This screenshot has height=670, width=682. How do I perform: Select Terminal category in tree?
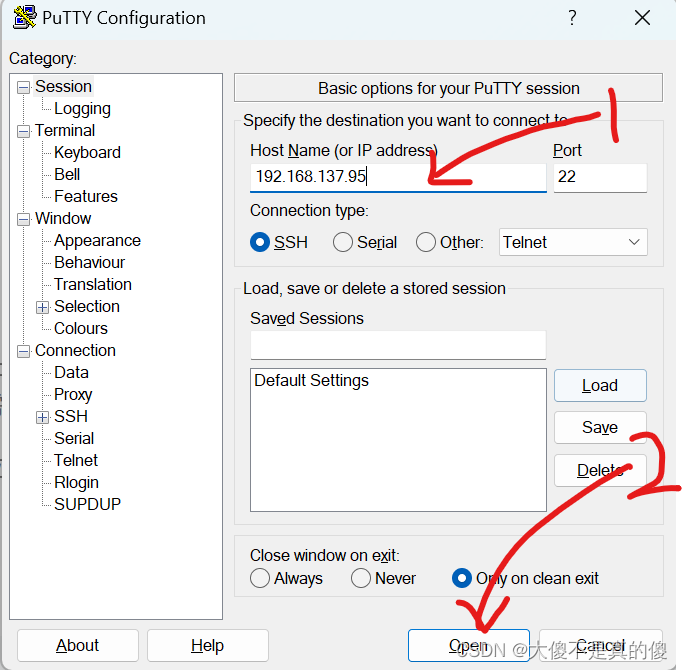click(x=65, y=131)
